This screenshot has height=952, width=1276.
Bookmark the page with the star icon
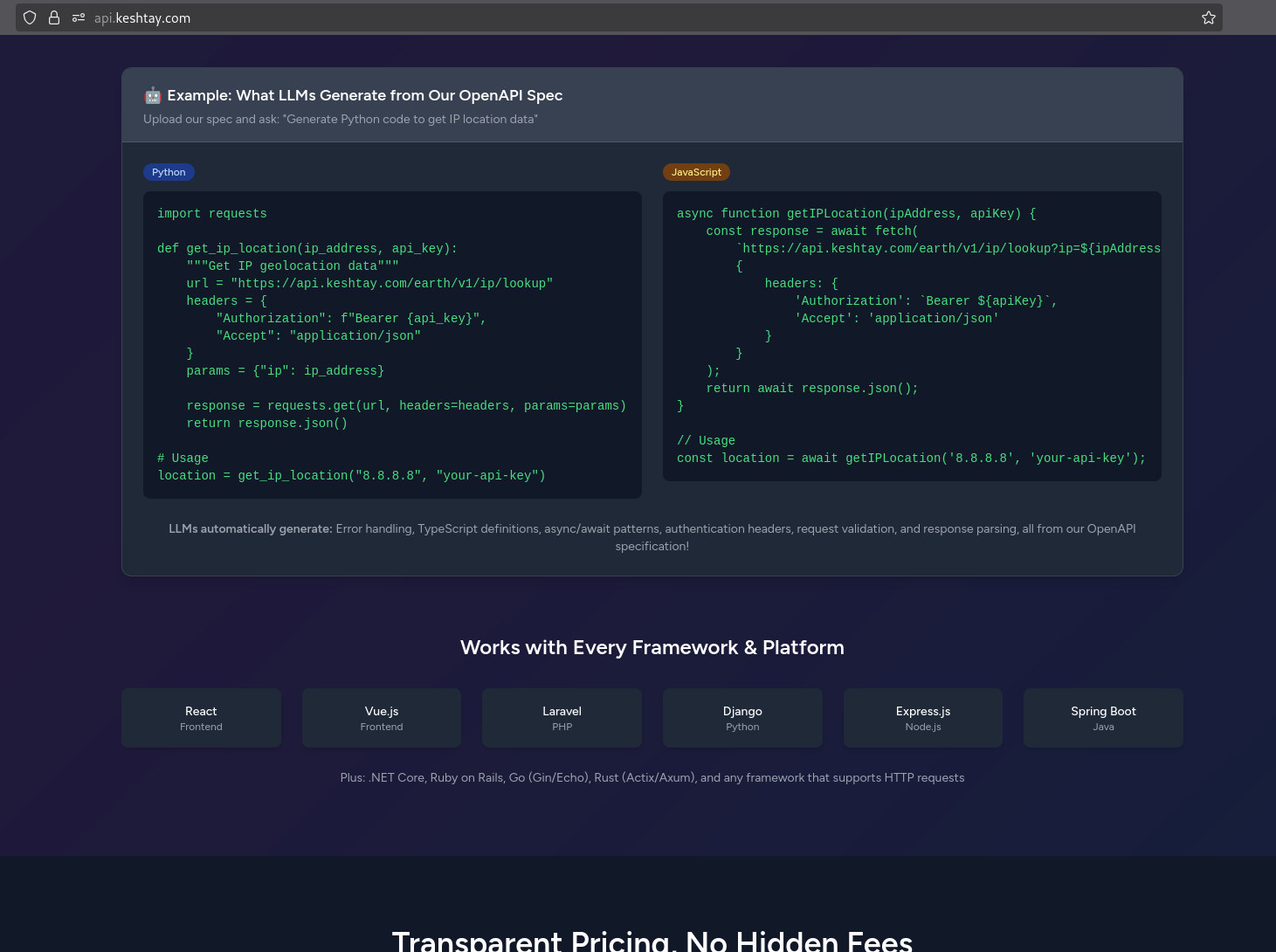pos(1208,17)
